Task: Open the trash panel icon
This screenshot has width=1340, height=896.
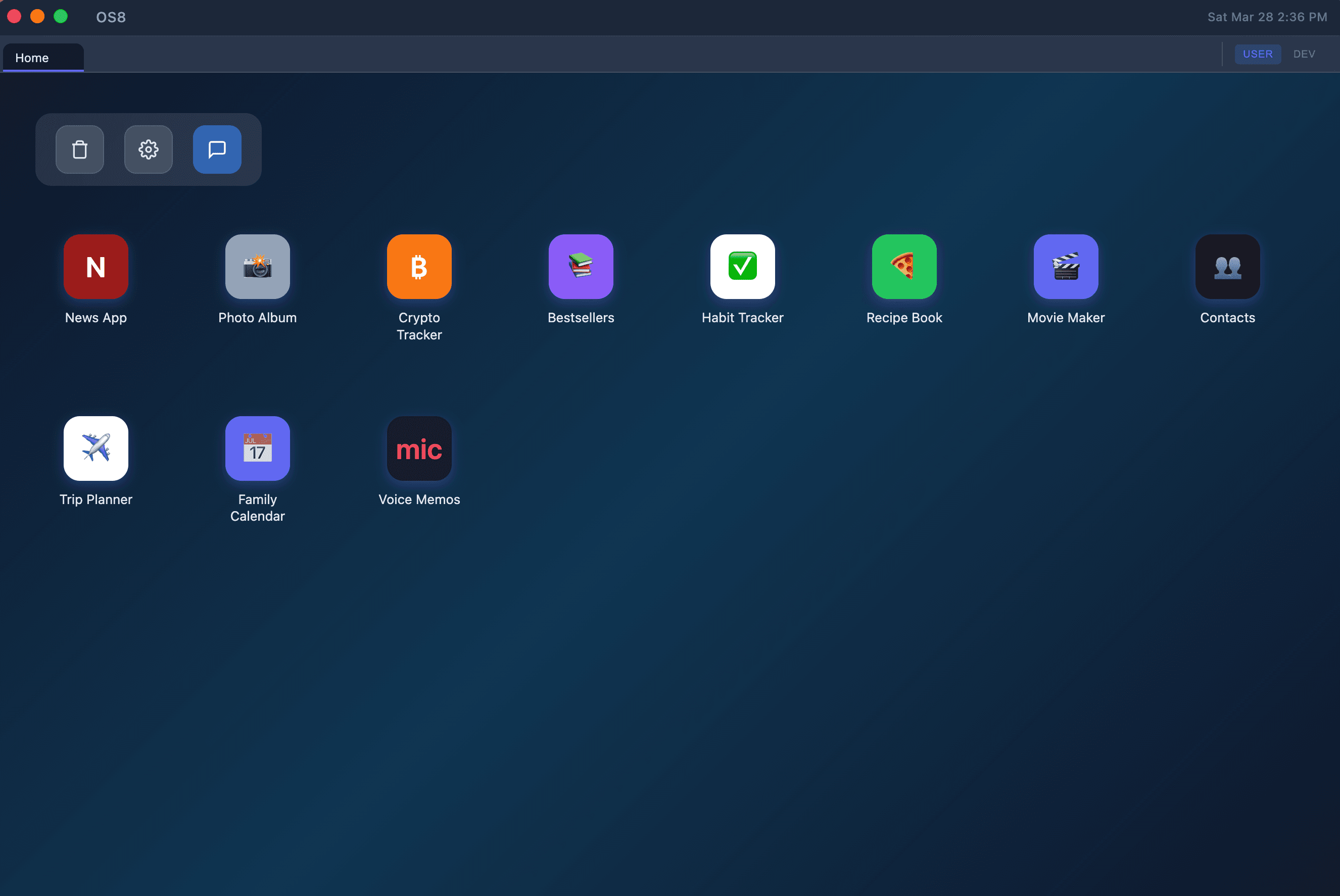Action: (x=79, y=149)
